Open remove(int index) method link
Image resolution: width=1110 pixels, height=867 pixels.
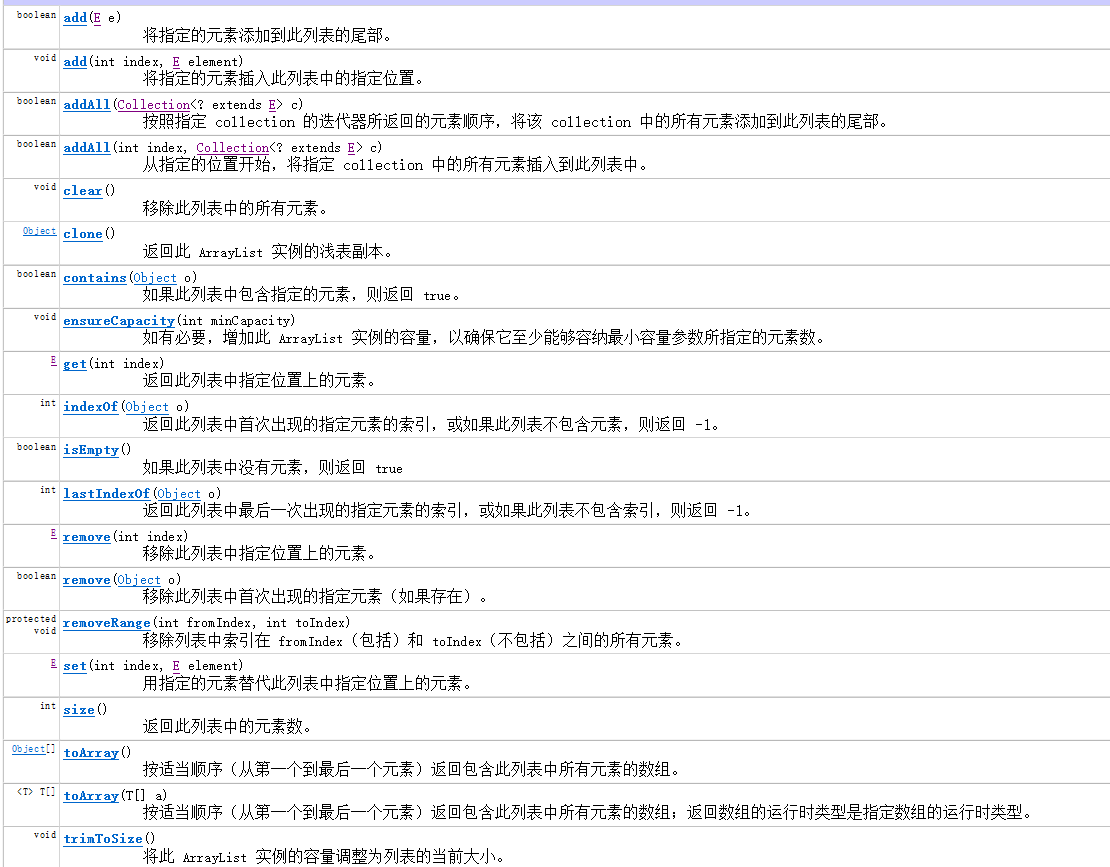[86, 537]
